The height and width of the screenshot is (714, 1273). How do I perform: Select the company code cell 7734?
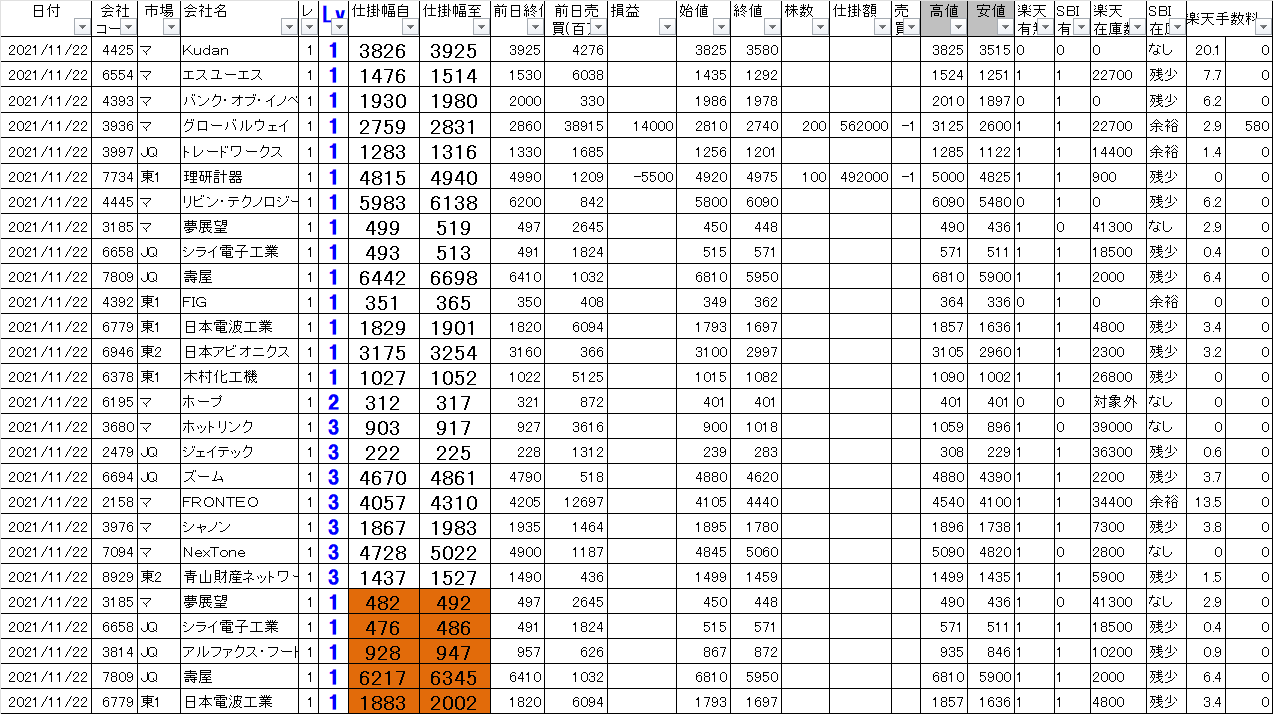(x=115, y=176)
